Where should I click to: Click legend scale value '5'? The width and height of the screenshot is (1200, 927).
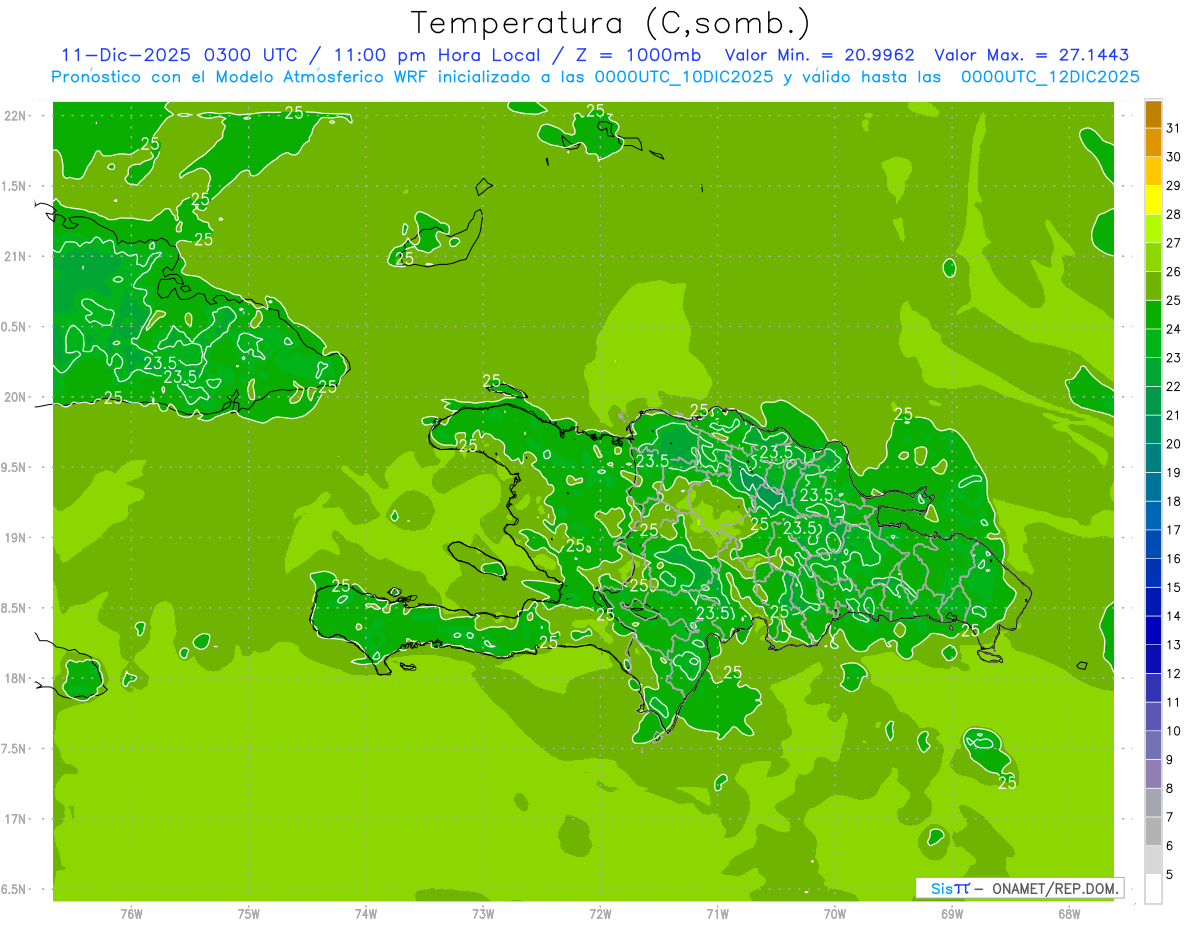pos(1170,875)
